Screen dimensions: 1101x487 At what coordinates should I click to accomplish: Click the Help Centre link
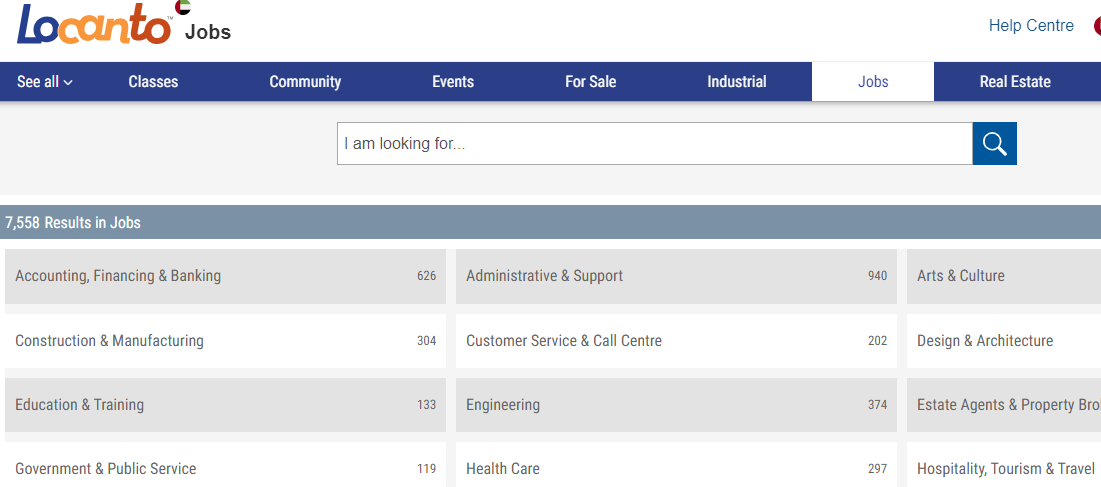tap(1031, 26)
